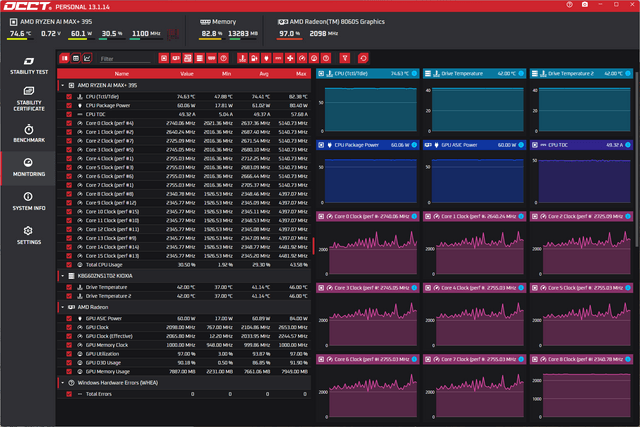Select the Core 15 Clock (perf #13) row
The image size is (640, 427).
pyautogui.click(x=184, y=256)
